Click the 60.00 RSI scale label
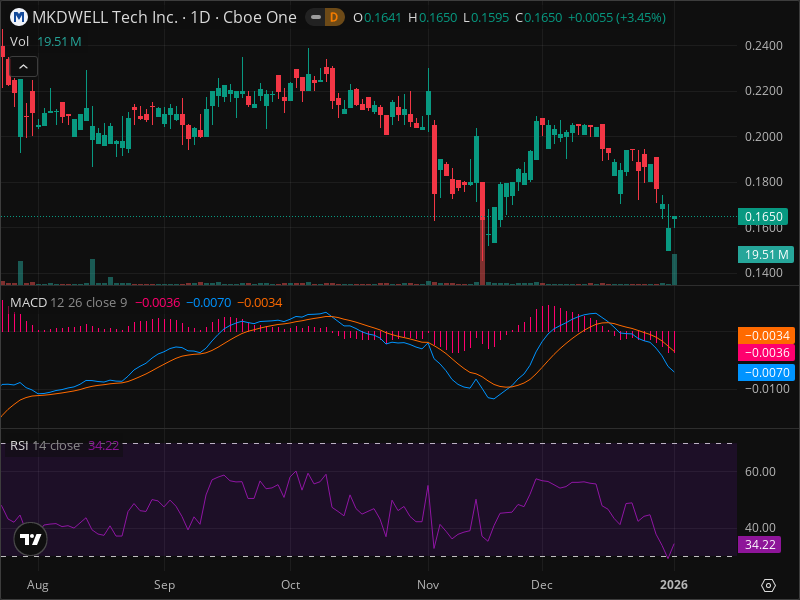 click(x=760, y=471)
